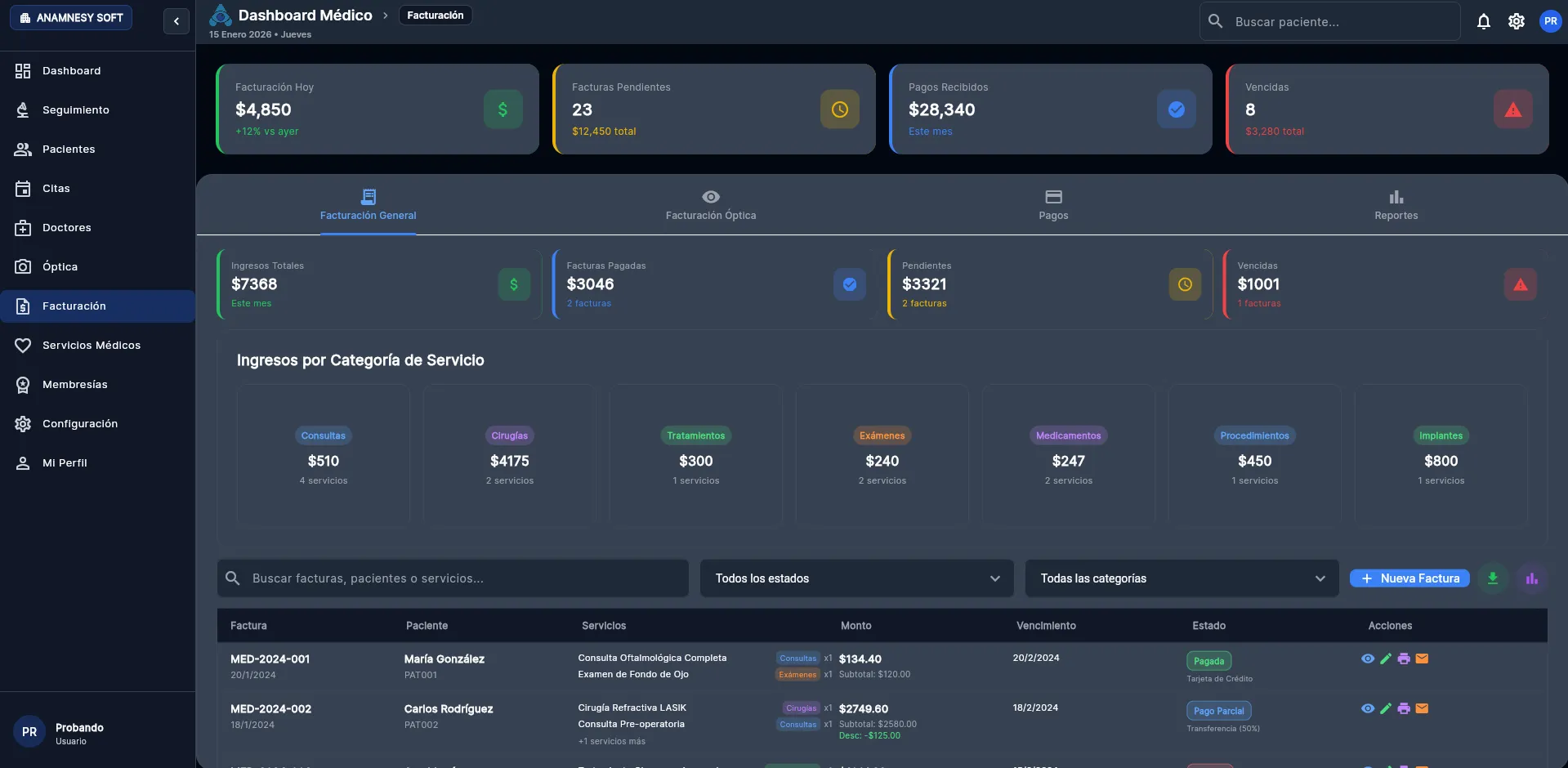View invoice MED-2024-002 with eye icon
The height and width of the screenshot is (768, 1568).
point(1368,708)
